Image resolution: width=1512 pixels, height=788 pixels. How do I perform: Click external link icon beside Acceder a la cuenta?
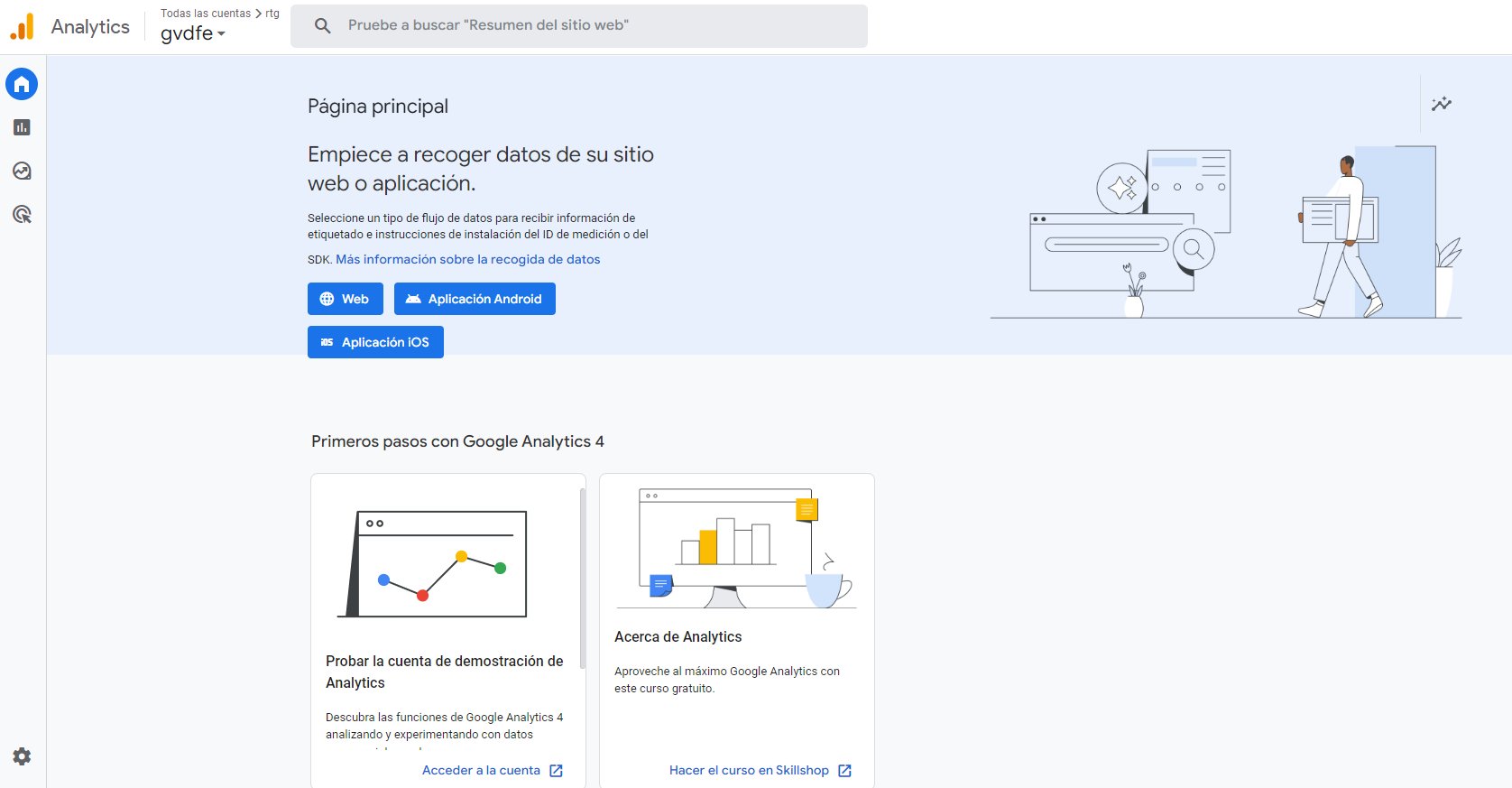coord(556,771)
